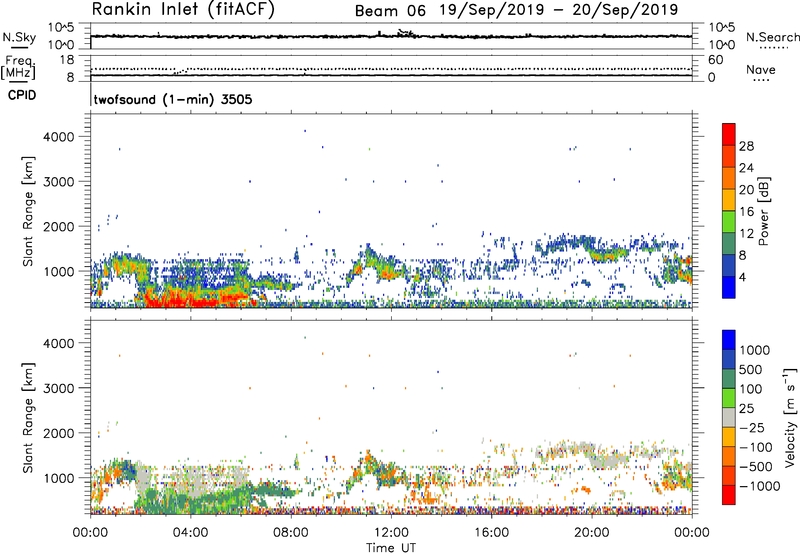Click the Power colorbar tick label 20
This screenshot has width=800, height=554.
click(x=746, y=190)
